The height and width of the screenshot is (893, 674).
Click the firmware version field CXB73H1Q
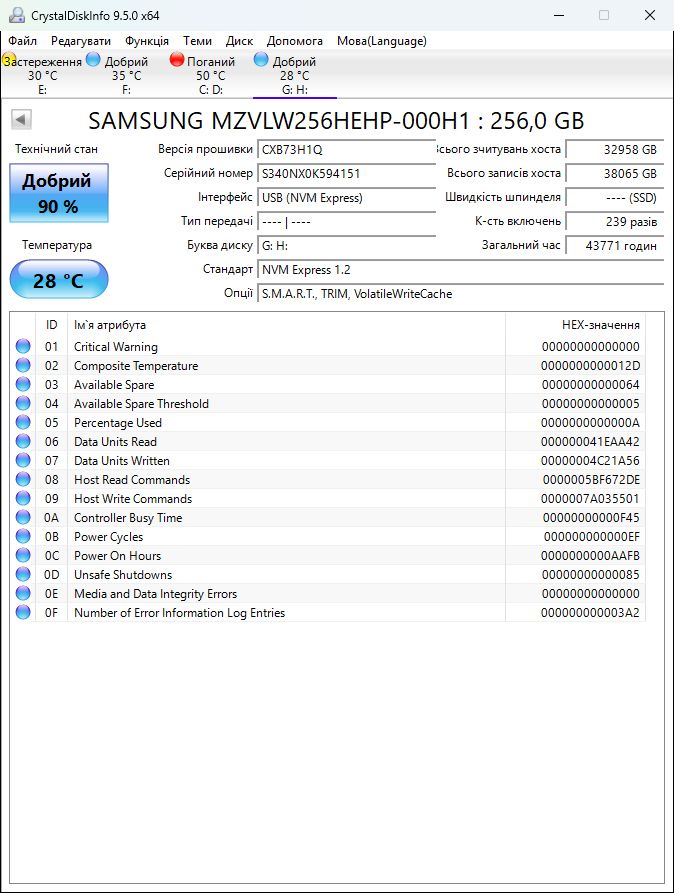pos(346,150)
